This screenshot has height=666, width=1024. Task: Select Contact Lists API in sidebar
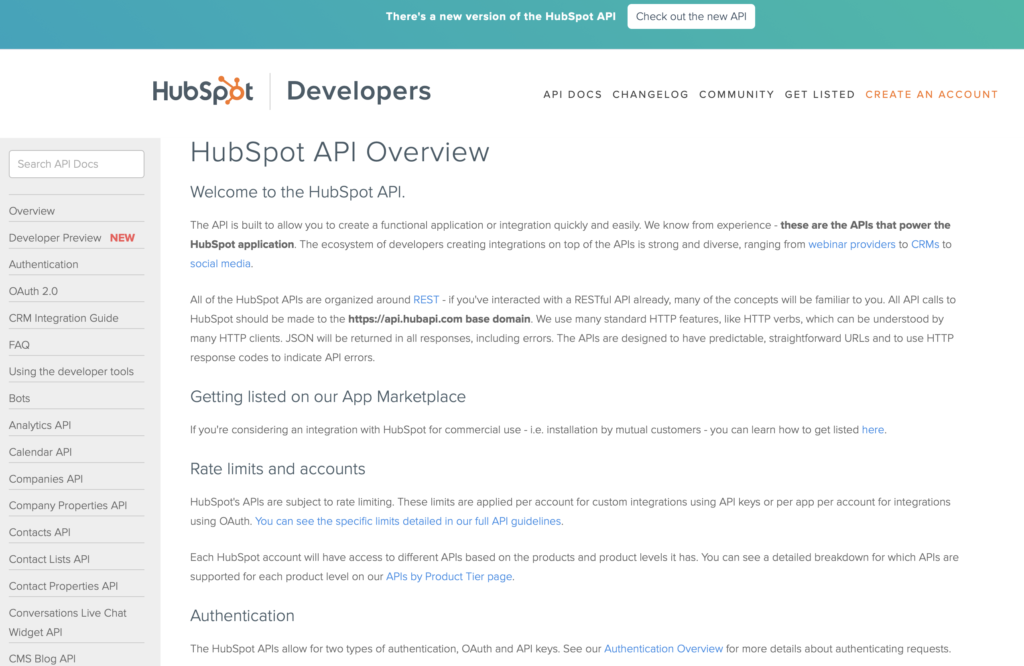click(50, 559)
